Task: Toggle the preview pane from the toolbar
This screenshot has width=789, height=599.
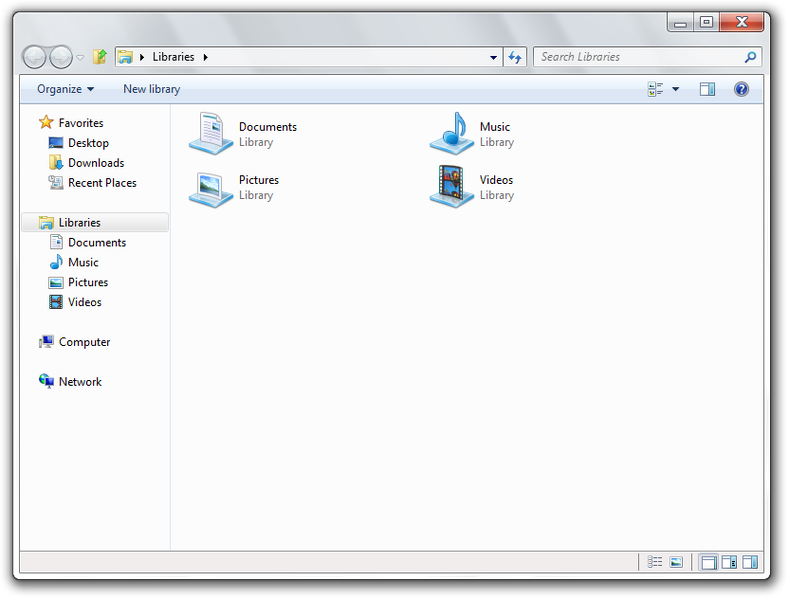Action: click(707, 89)
